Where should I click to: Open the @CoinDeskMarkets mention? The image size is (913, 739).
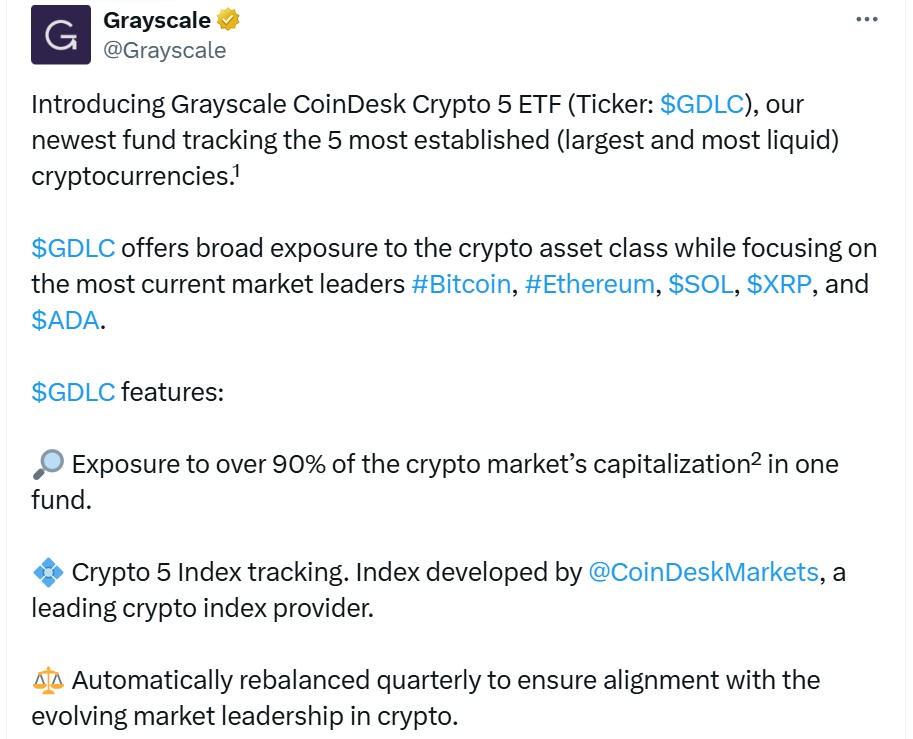703,572
